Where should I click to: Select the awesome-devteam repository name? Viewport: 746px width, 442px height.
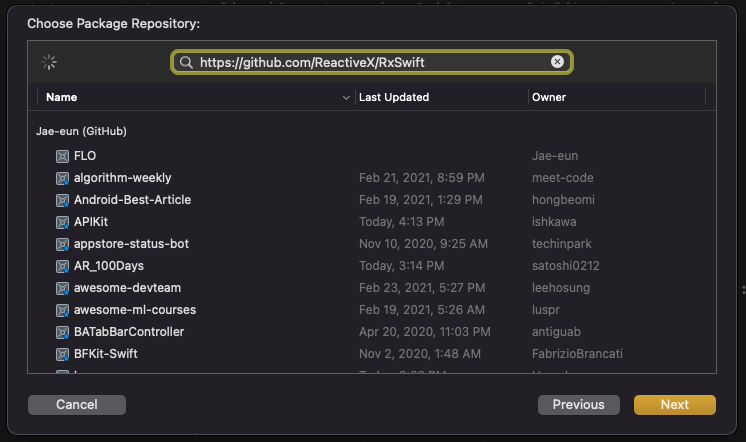[127, 288]
